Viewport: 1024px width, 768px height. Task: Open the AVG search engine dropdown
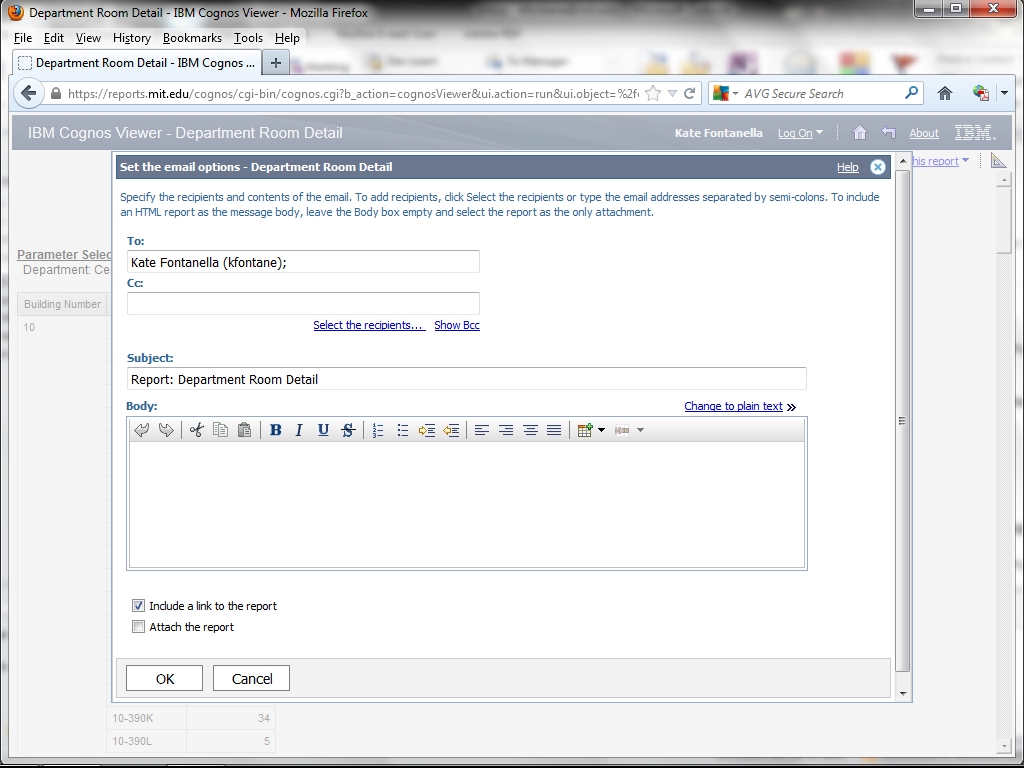726,94
